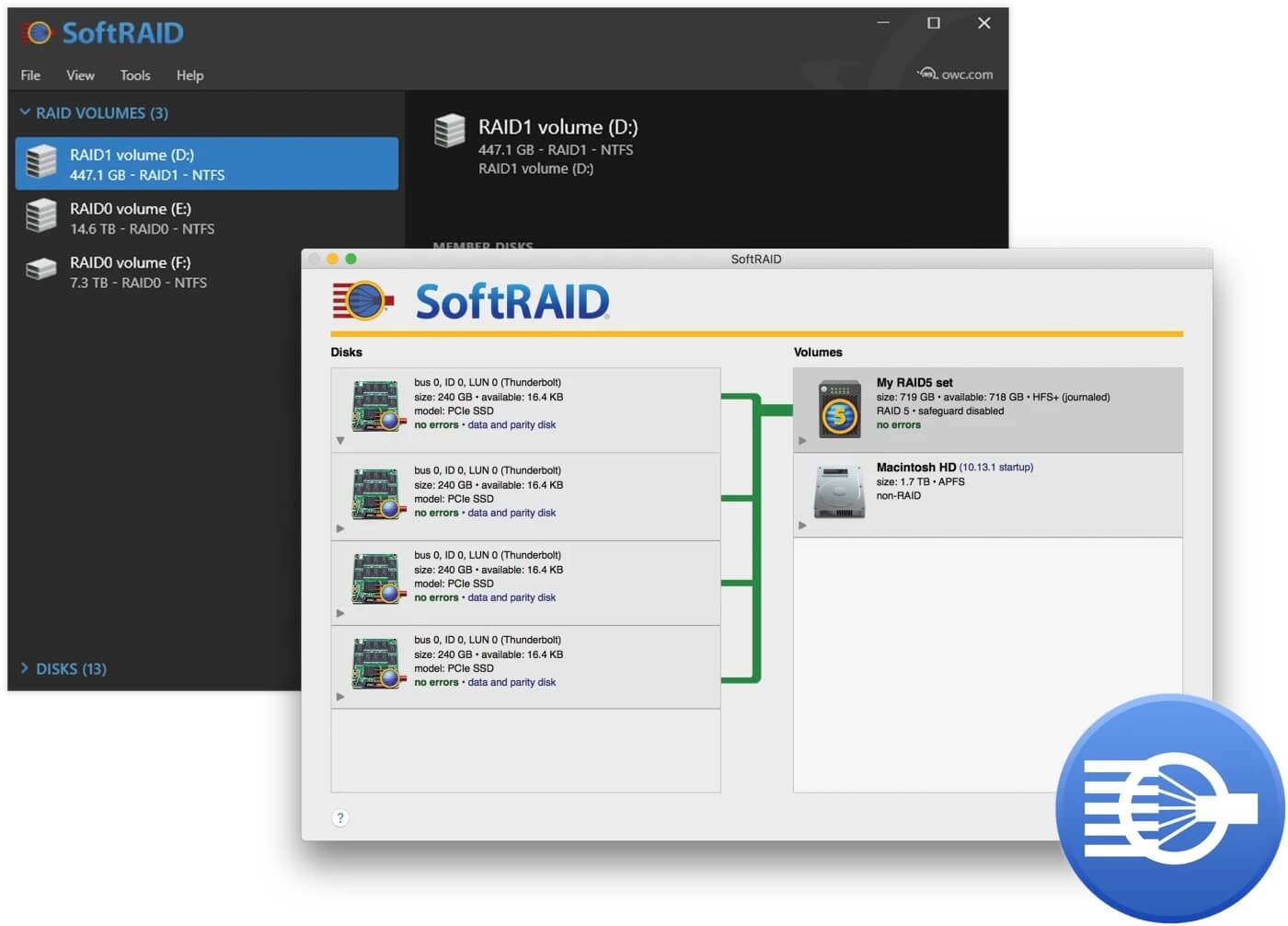Viewport: 1288px width, 926px height.
Task: Click the RAID0 volume (E:) stacked-disk icon
Action: click(x=41, y=216)
